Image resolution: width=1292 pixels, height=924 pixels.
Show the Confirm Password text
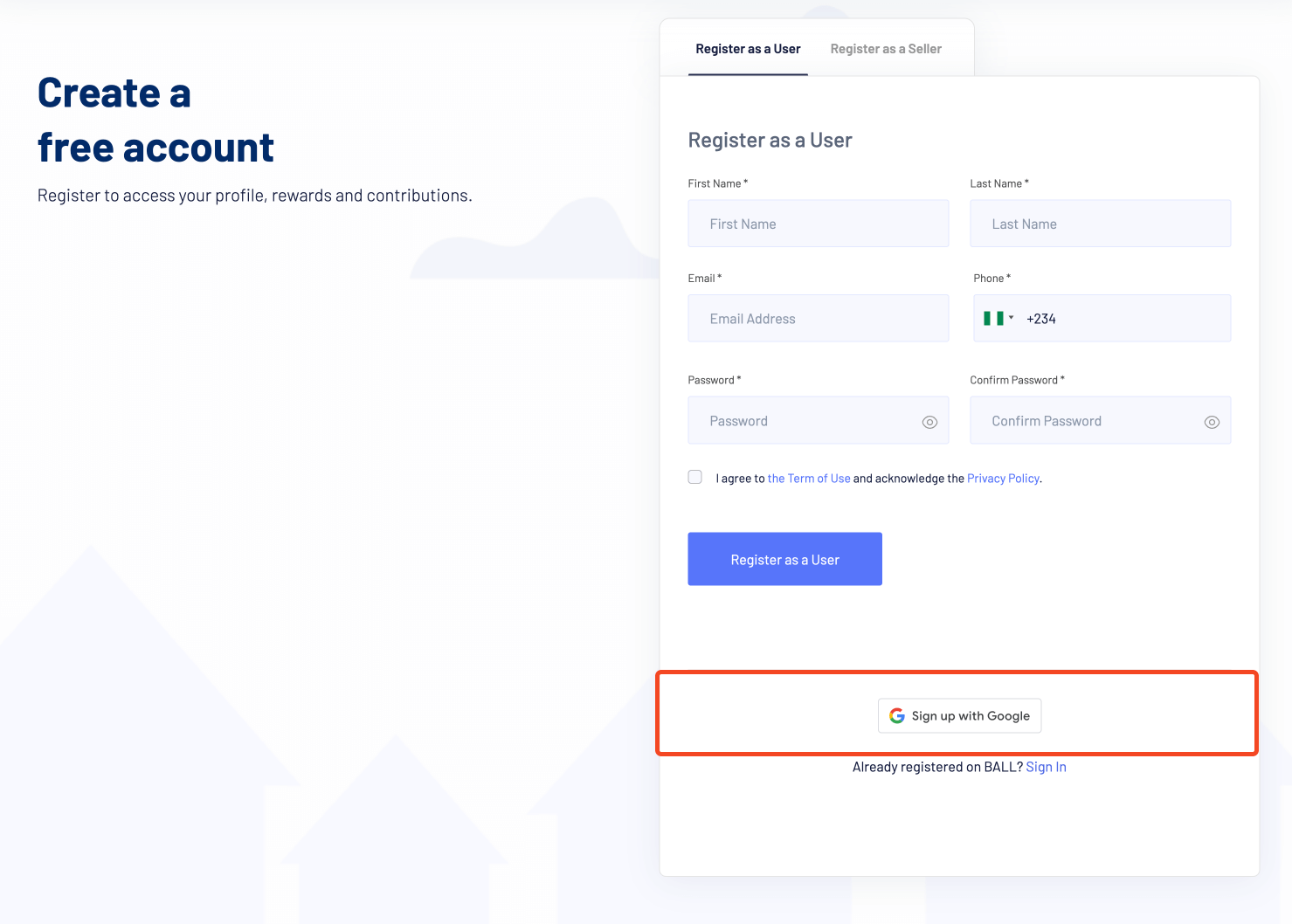tap(1212, 422)
